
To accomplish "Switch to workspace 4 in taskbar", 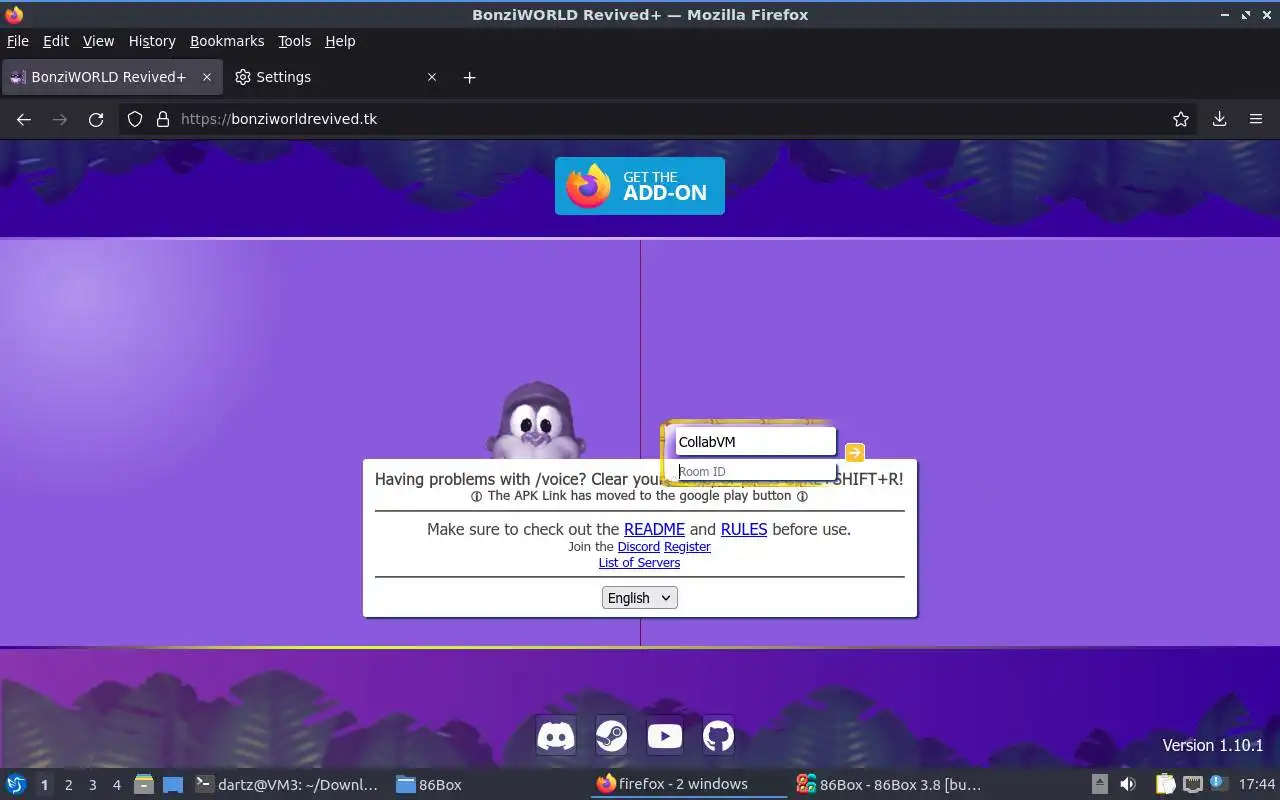I will pos(116,785).
